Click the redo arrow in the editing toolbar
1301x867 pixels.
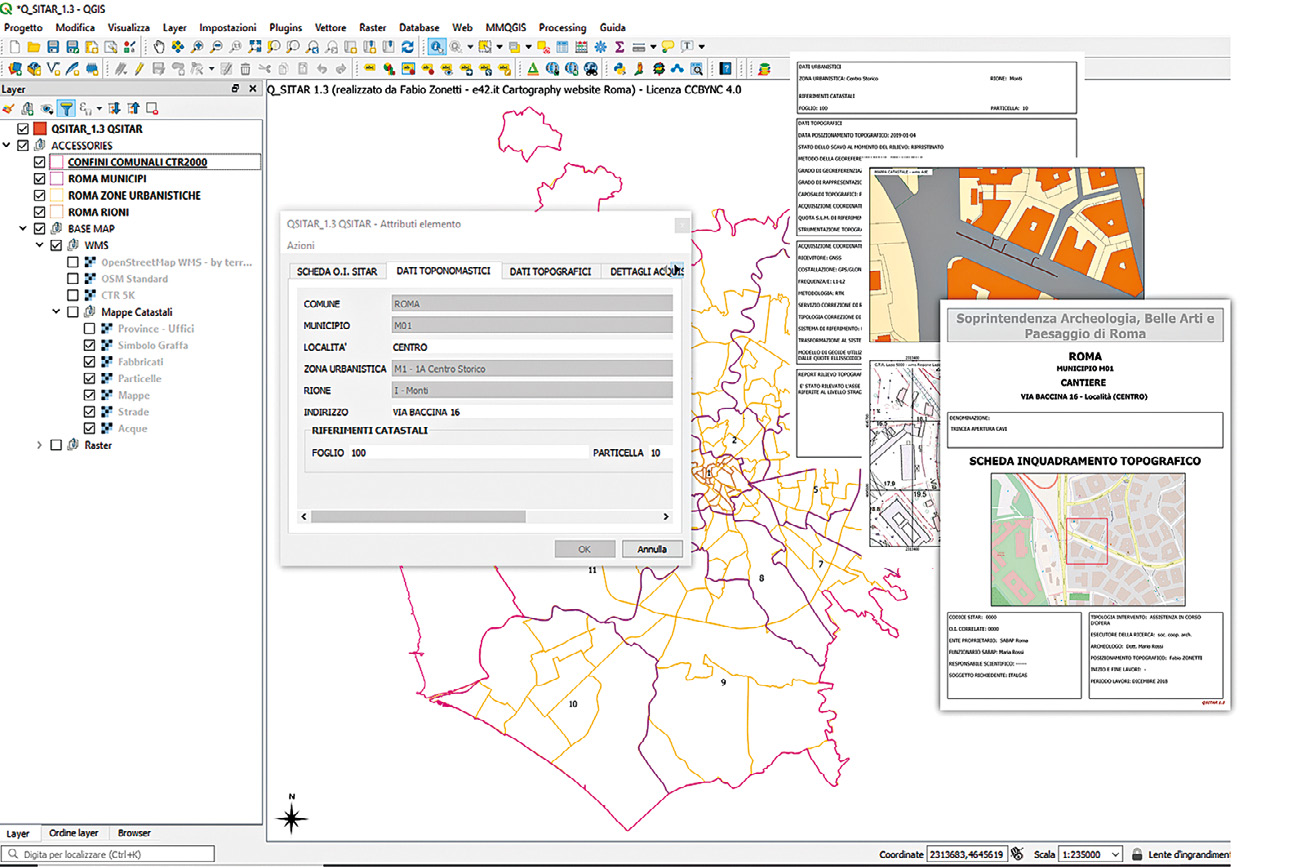point(341,69)
